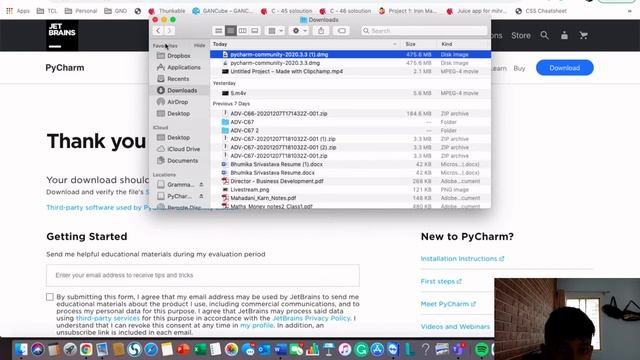Screen dimensions: 640x360
Task: Open the Apps shortcut in bookmarks bar
Action: 18,11
